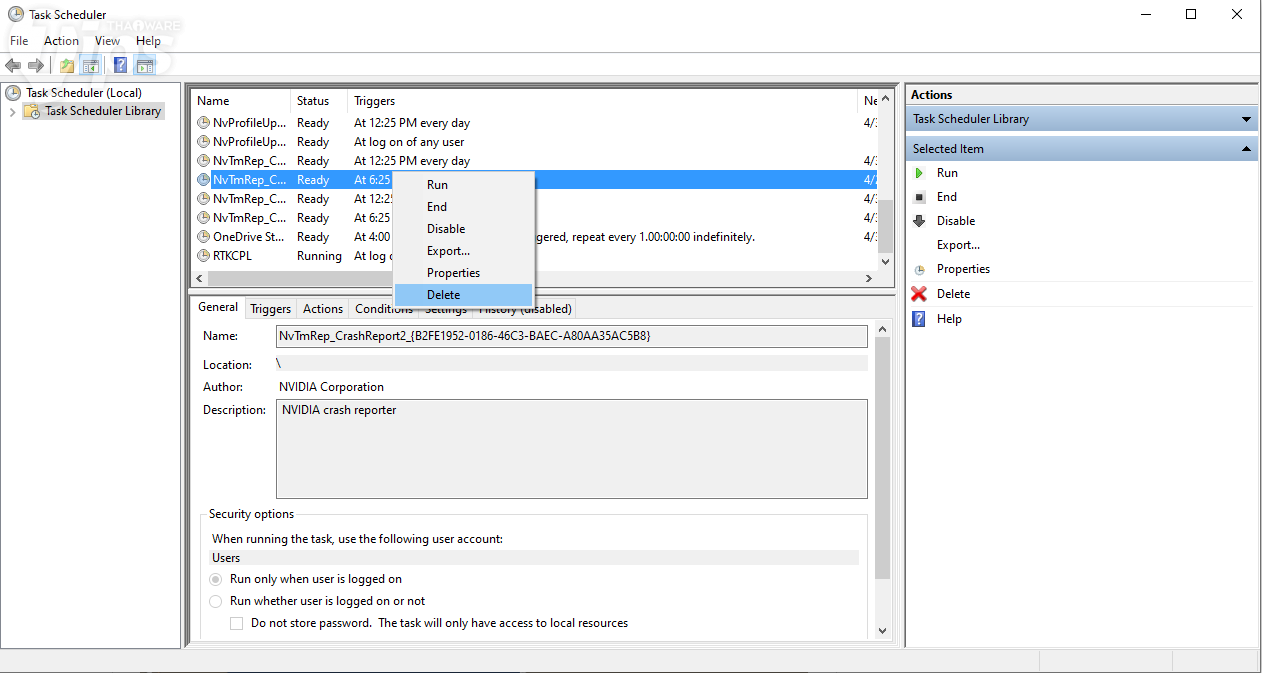Click the Back arrow in the toolbar
This screenshot has width=1262, height=673.
(13, 66)
